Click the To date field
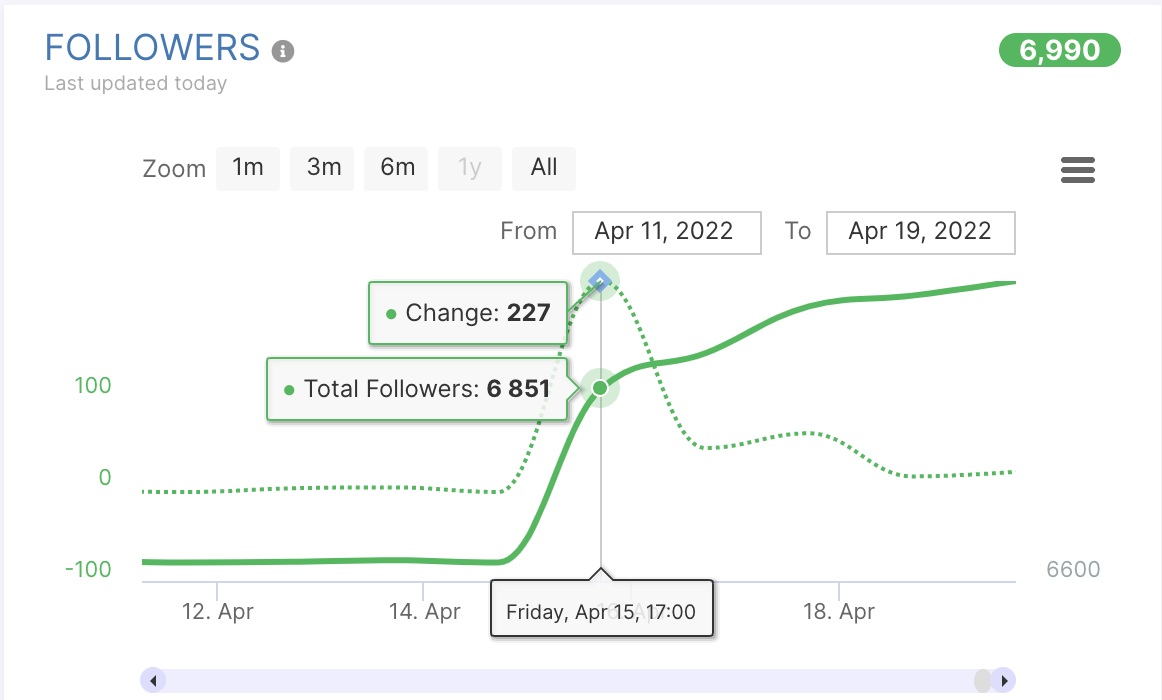 point(921,232)
